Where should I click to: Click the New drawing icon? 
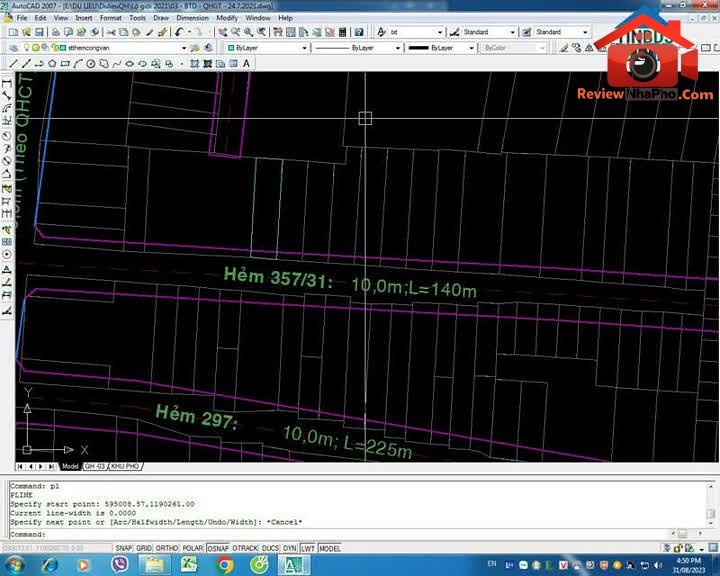(13, 32)
